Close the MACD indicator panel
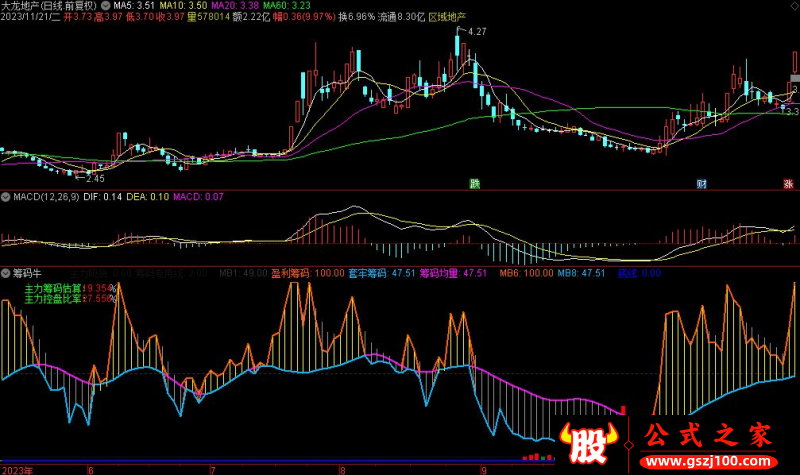Image resolution: width=800 pixels, height=475 pixels. click(6, 197)
